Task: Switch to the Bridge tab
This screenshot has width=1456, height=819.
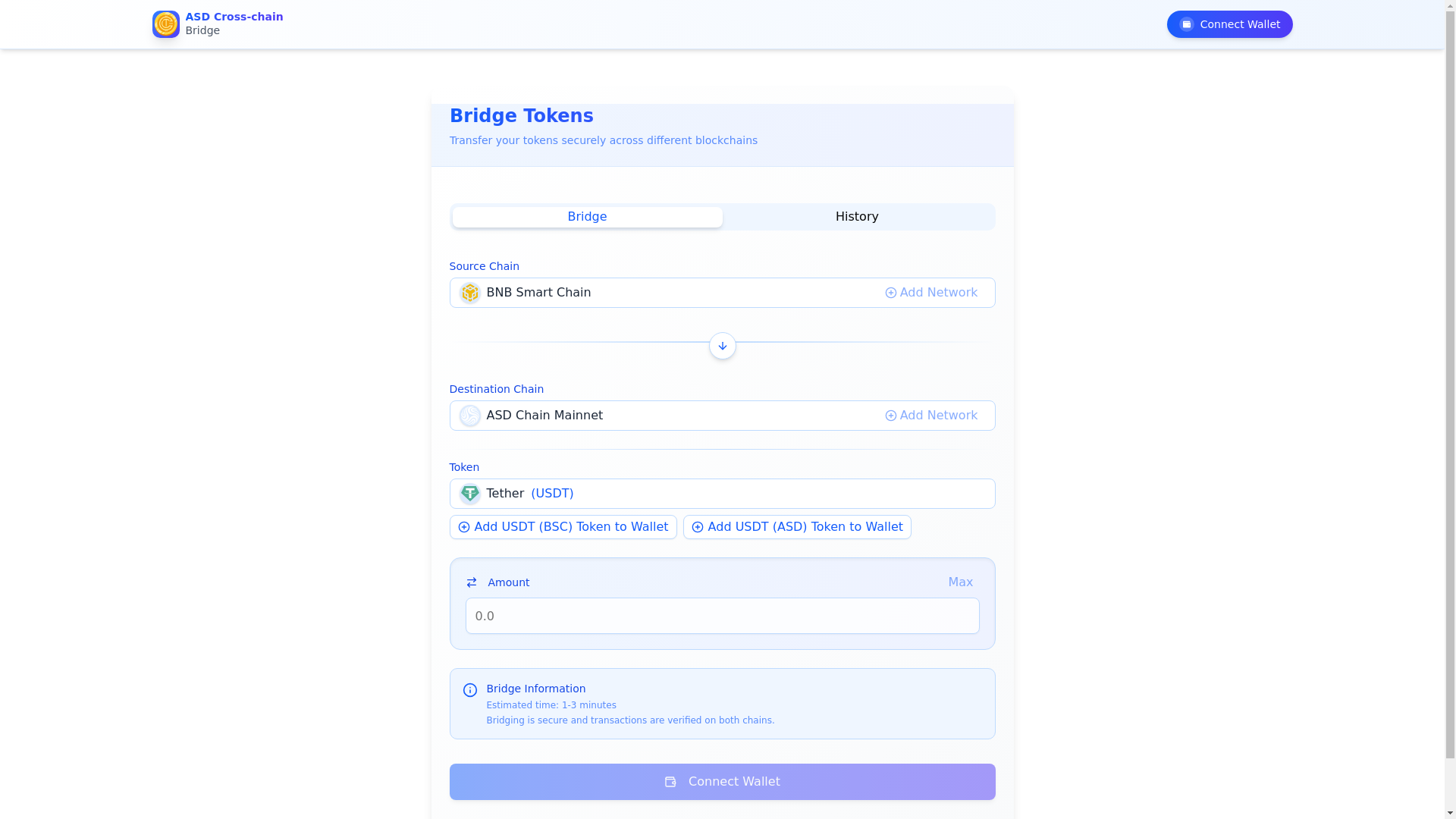Action: point(588,217)
